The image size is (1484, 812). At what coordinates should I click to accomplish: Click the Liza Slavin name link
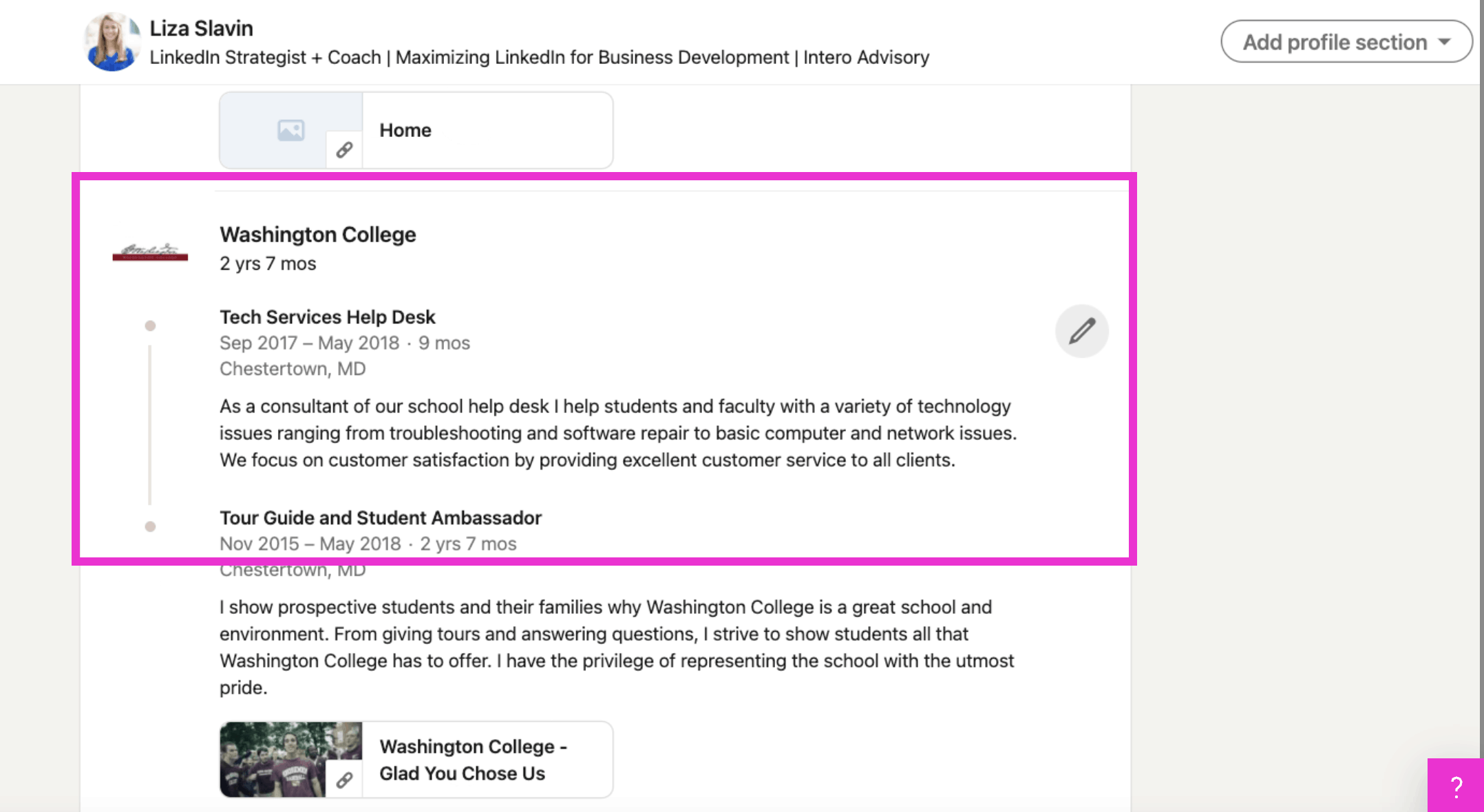(x=201, y=28)
